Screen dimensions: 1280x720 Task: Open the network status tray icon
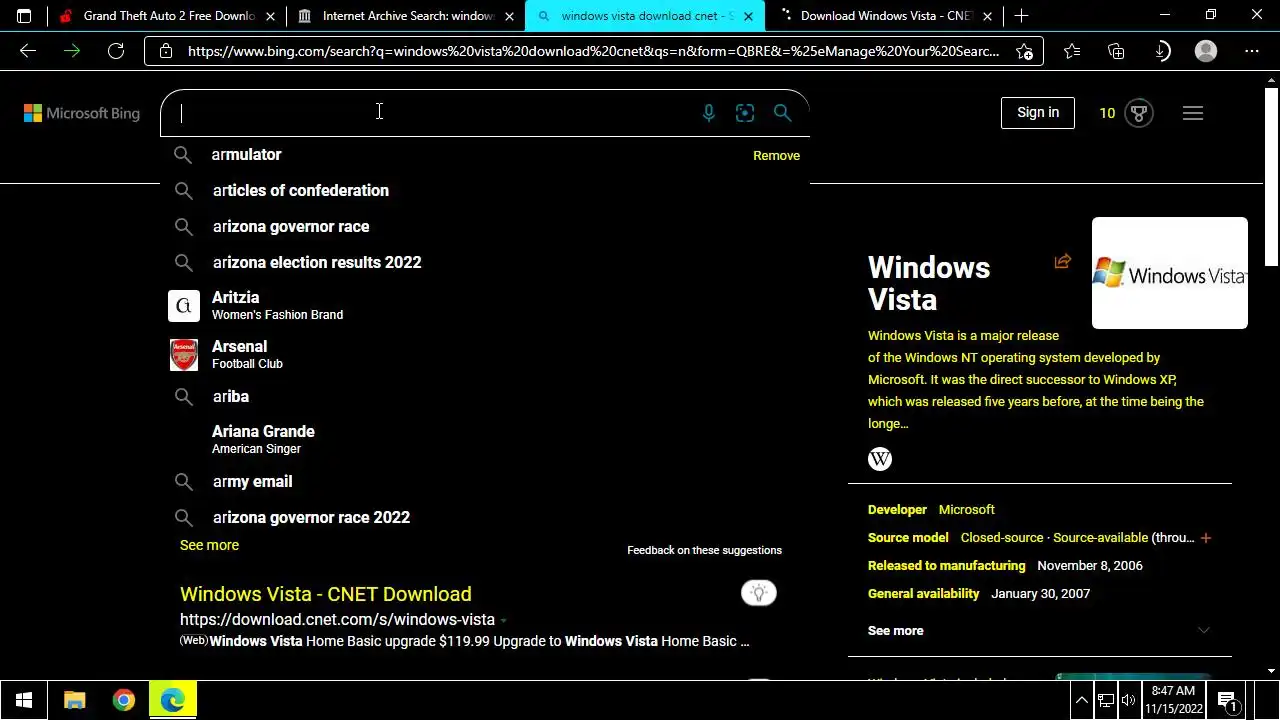1105,700
